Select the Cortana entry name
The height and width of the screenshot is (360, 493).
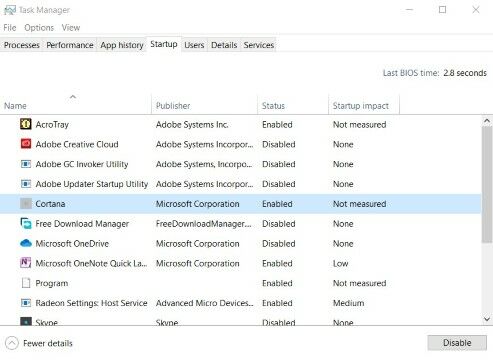pyautogui.click(x=50, y=204)
